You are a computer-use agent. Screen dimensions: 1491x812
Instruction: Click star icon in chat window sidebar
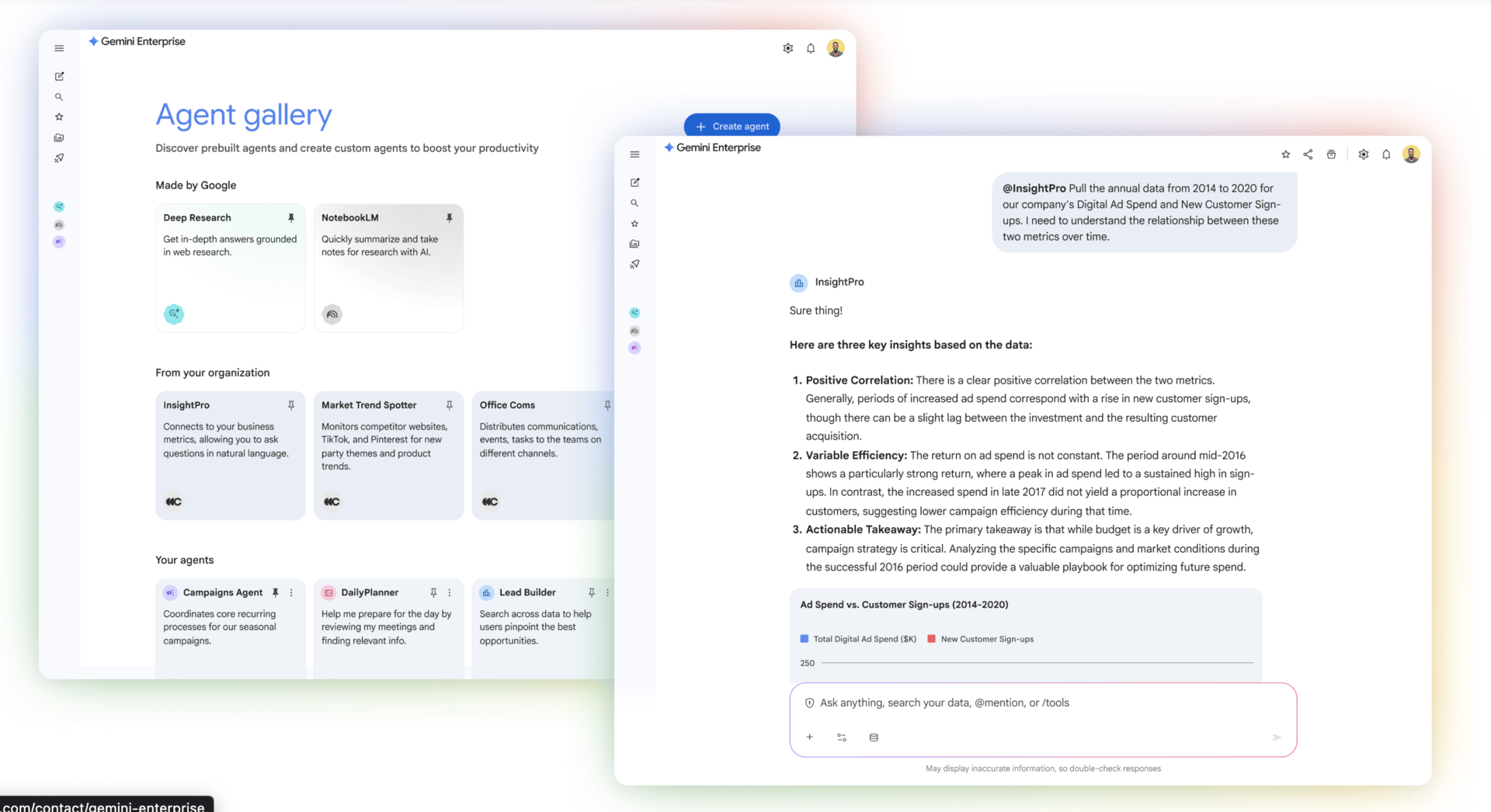(634, 224)
